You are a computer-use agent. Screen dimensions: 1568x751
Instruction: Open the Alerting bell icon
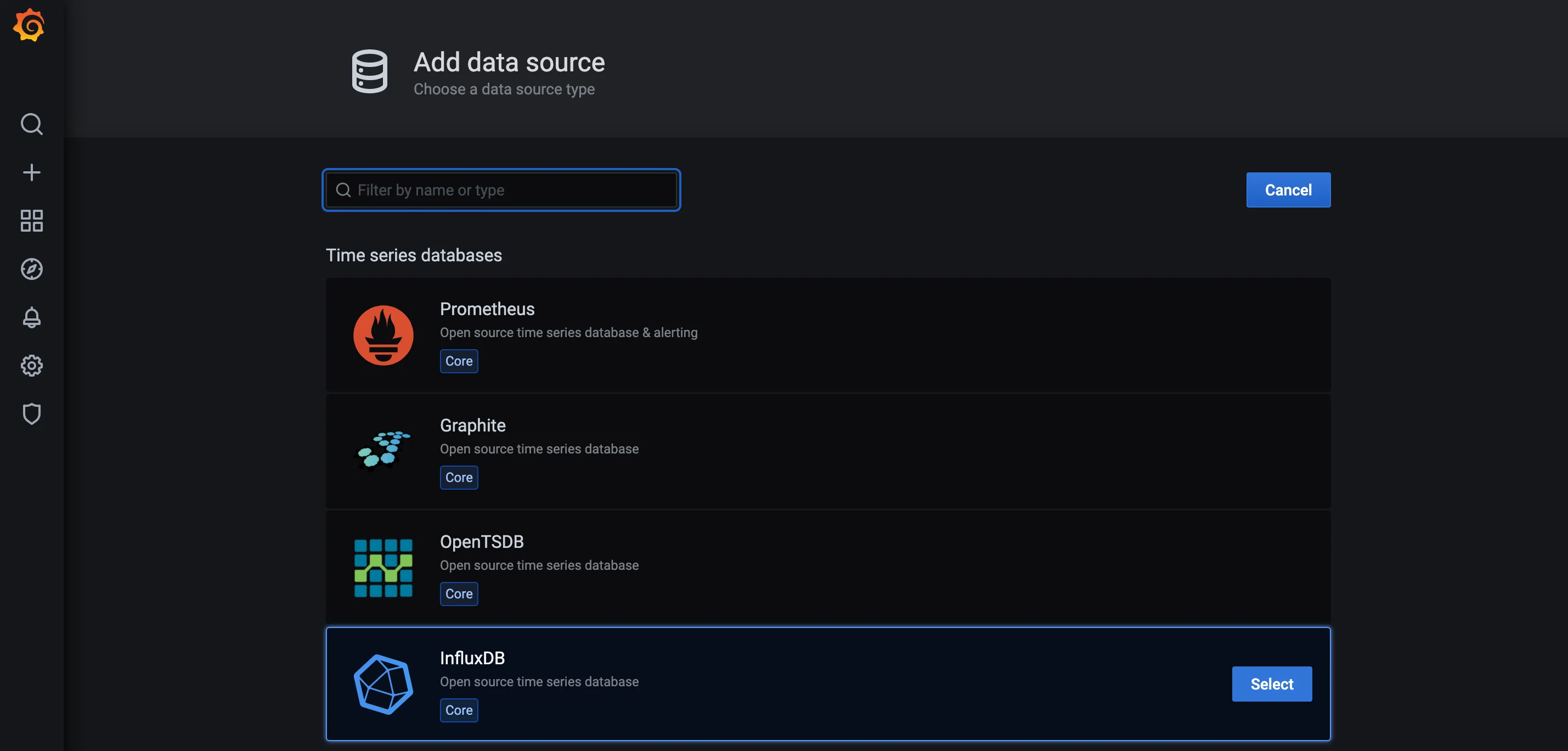point(32,317)
